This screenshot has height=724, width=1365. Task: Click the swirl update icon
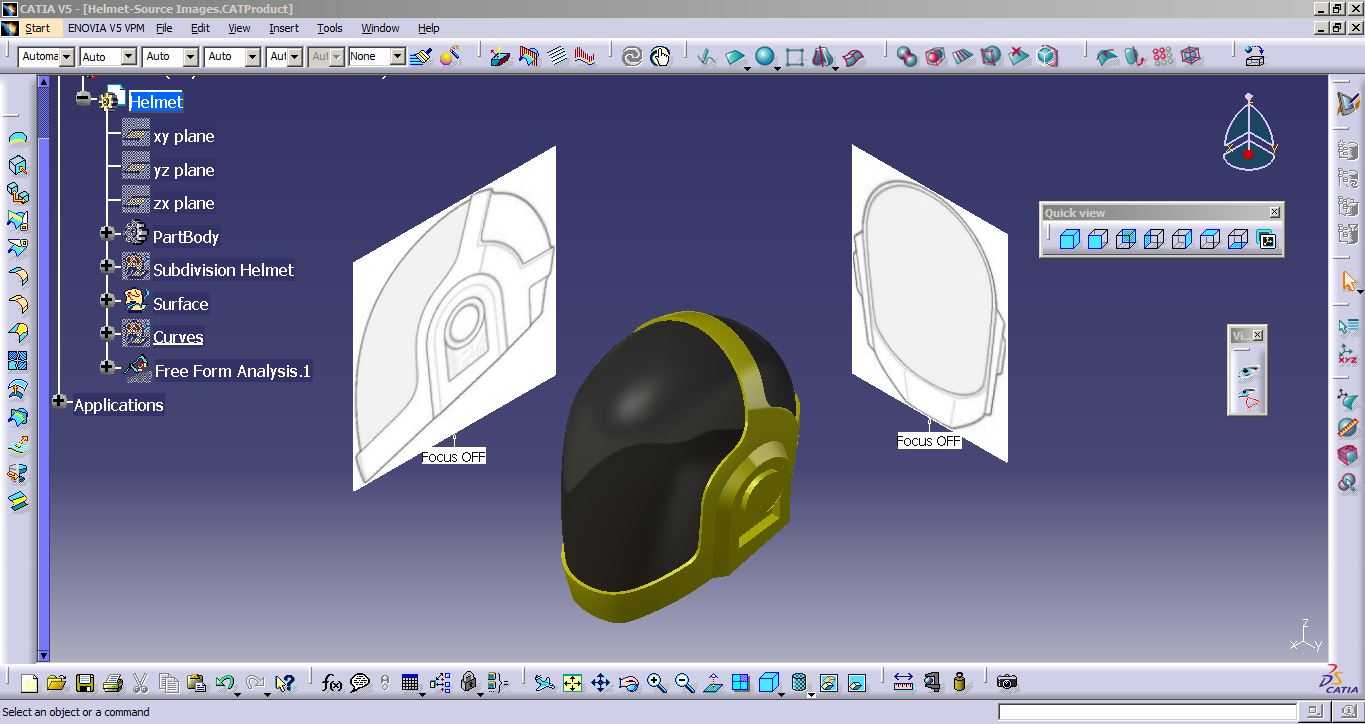tap(632, 57)
